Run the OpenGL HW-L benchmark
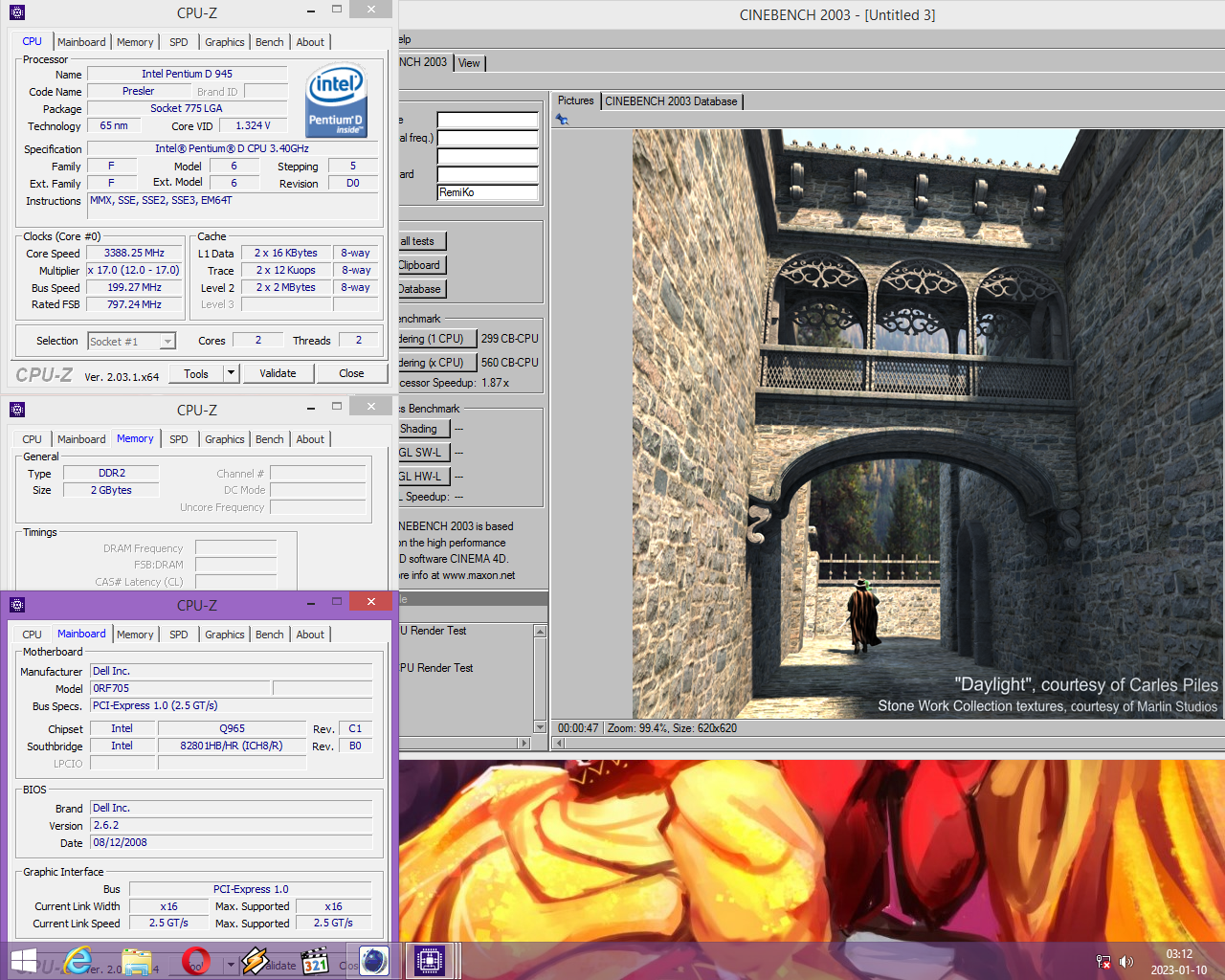The height and width of the screenshot is (980, 1225). pos(424,477)
